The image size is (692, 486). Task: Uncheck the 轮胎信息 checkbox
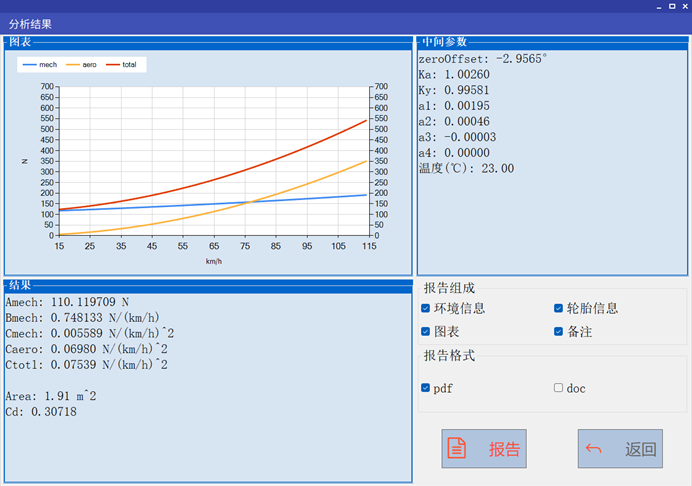(559, 309)
